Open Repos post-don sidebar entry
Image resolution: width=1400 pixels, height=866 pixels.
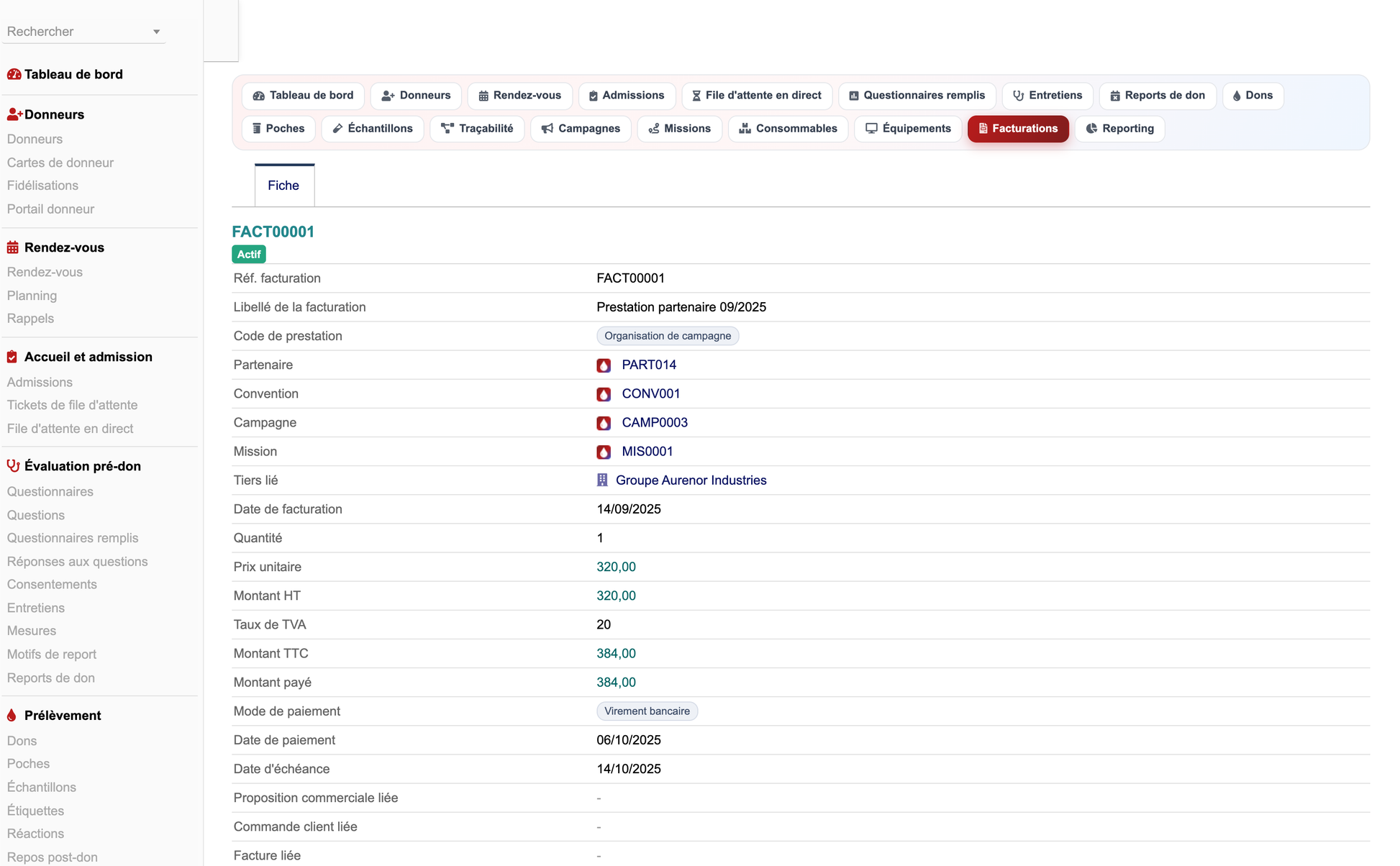coord(53,857)
